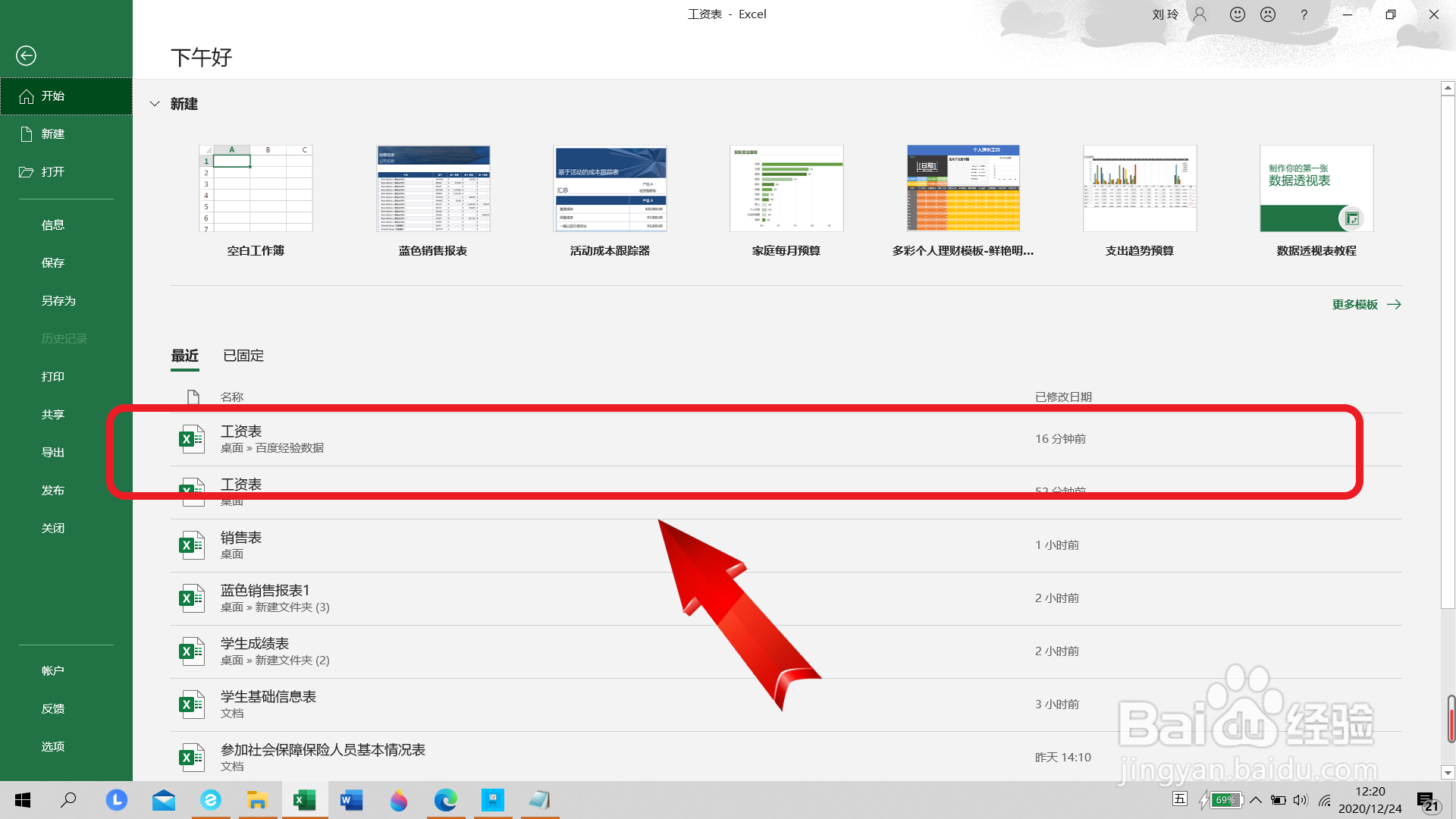The width and height of the screenshot is (1456, 819).
Task: Click the 五 input method indicator
Action: pyautogui.click(x=1180, y=799)
